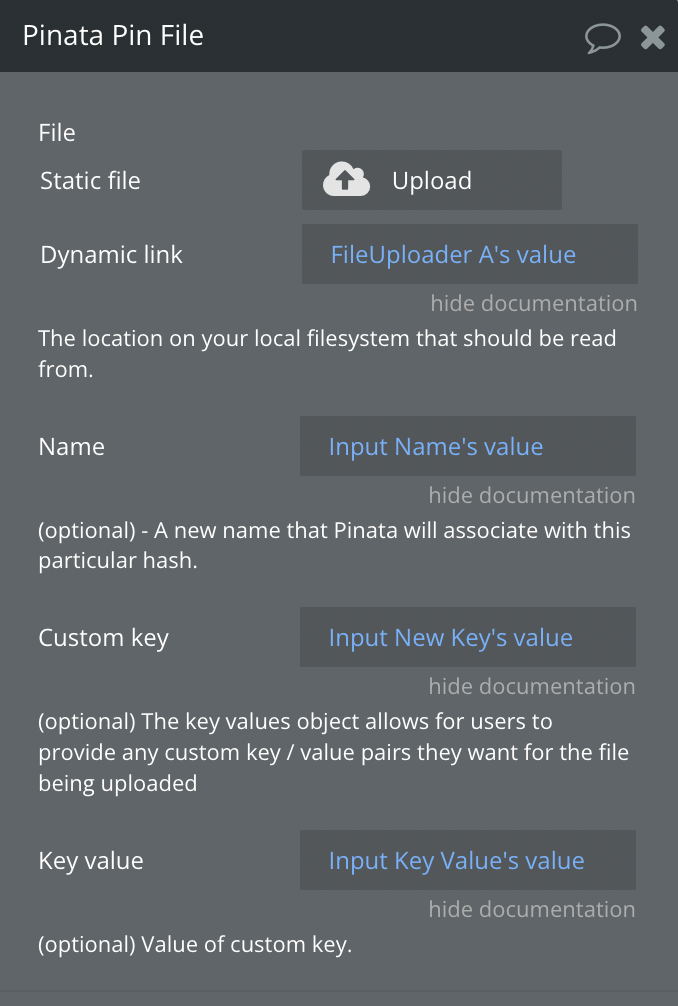This screenshot has width=678, height=1006.
Task: Edit the FileUploader A's value dynamic link
Action: coord(470,254)
